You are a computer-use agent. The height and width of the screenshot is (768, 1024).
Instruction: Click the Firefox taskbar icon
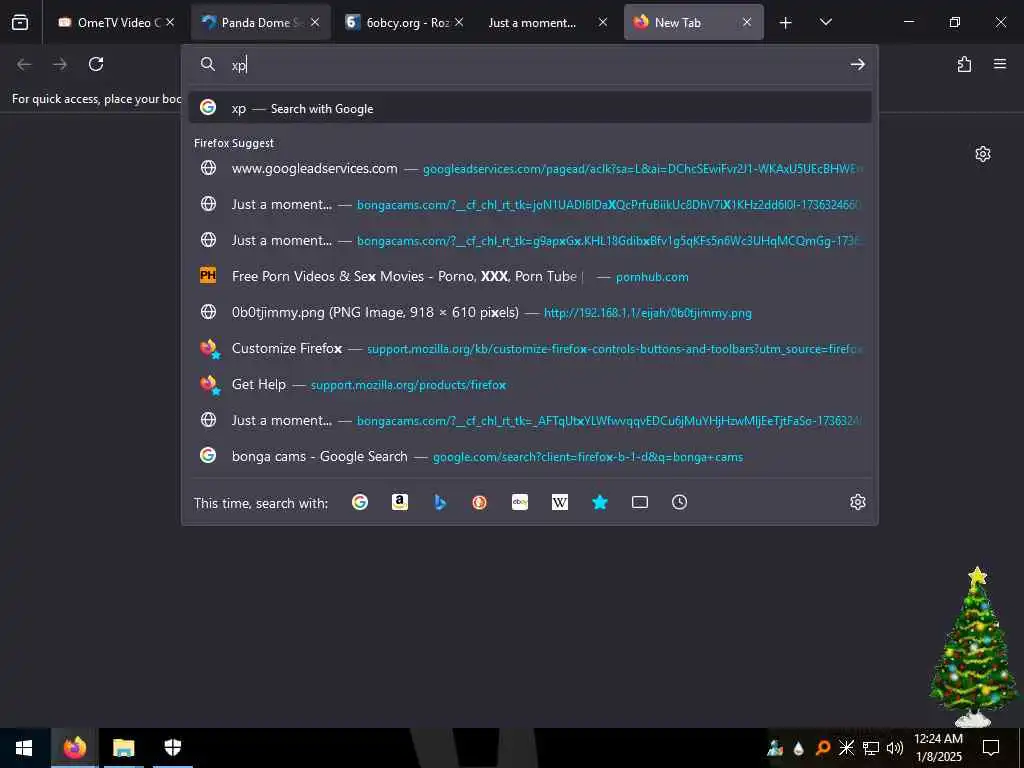[x=74, y=748]
